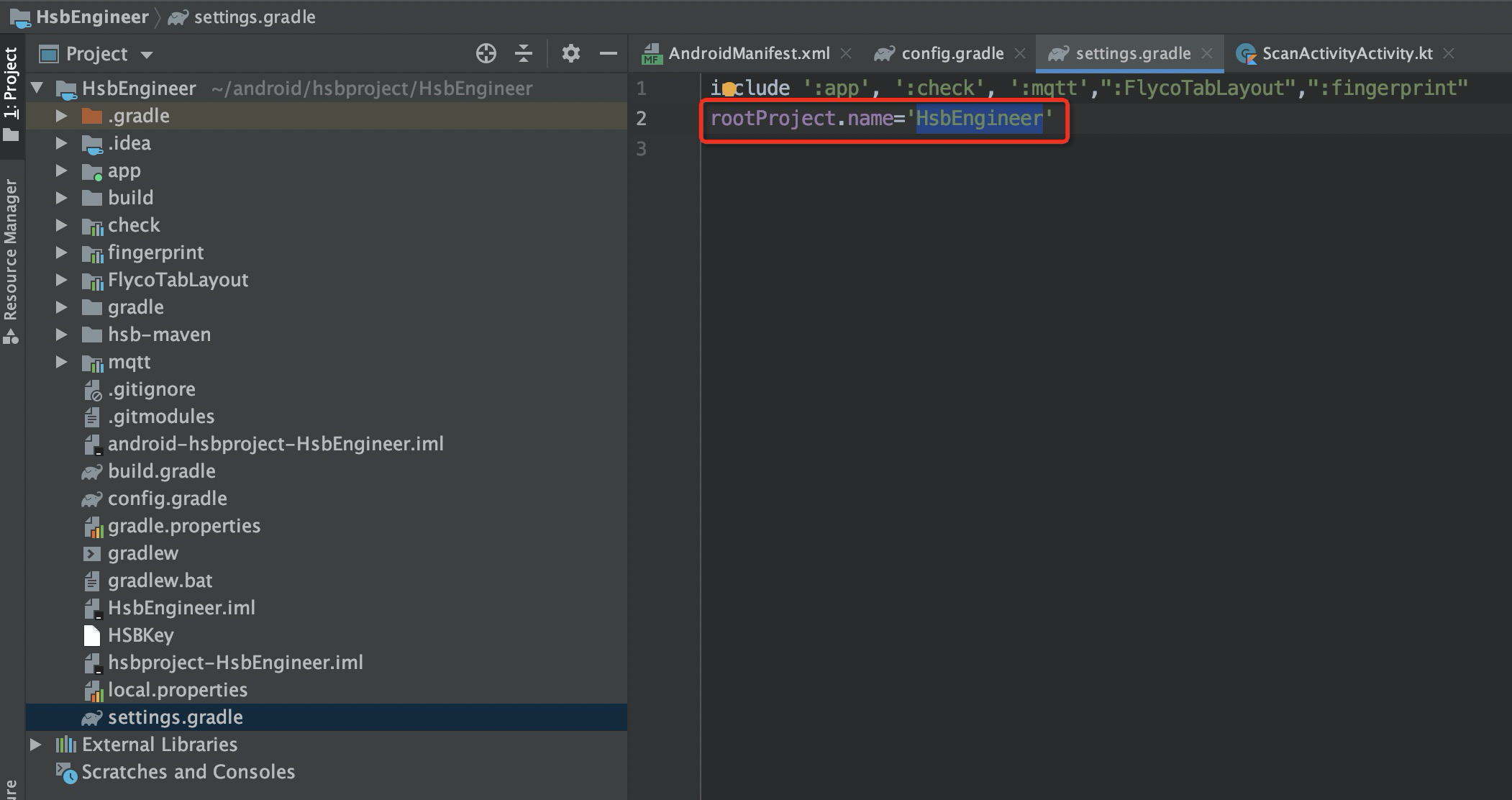Viewport: 1512px width, 800px height.
Task: Close the config.gradle editor tab
Action: click(x=1020, y=53)
